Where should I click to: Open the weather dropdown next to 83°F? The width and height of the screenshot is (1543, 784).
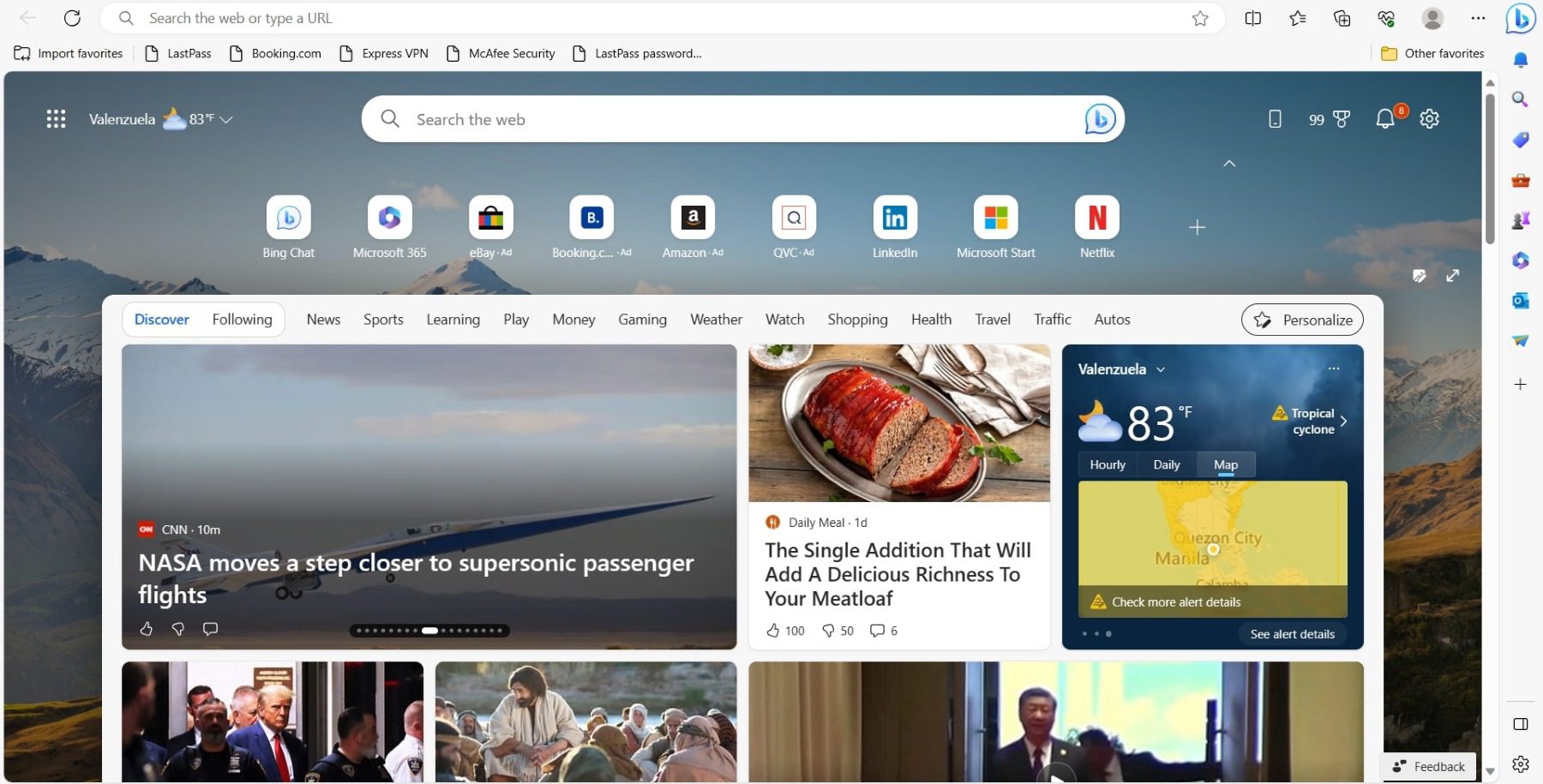pos(226,119)
